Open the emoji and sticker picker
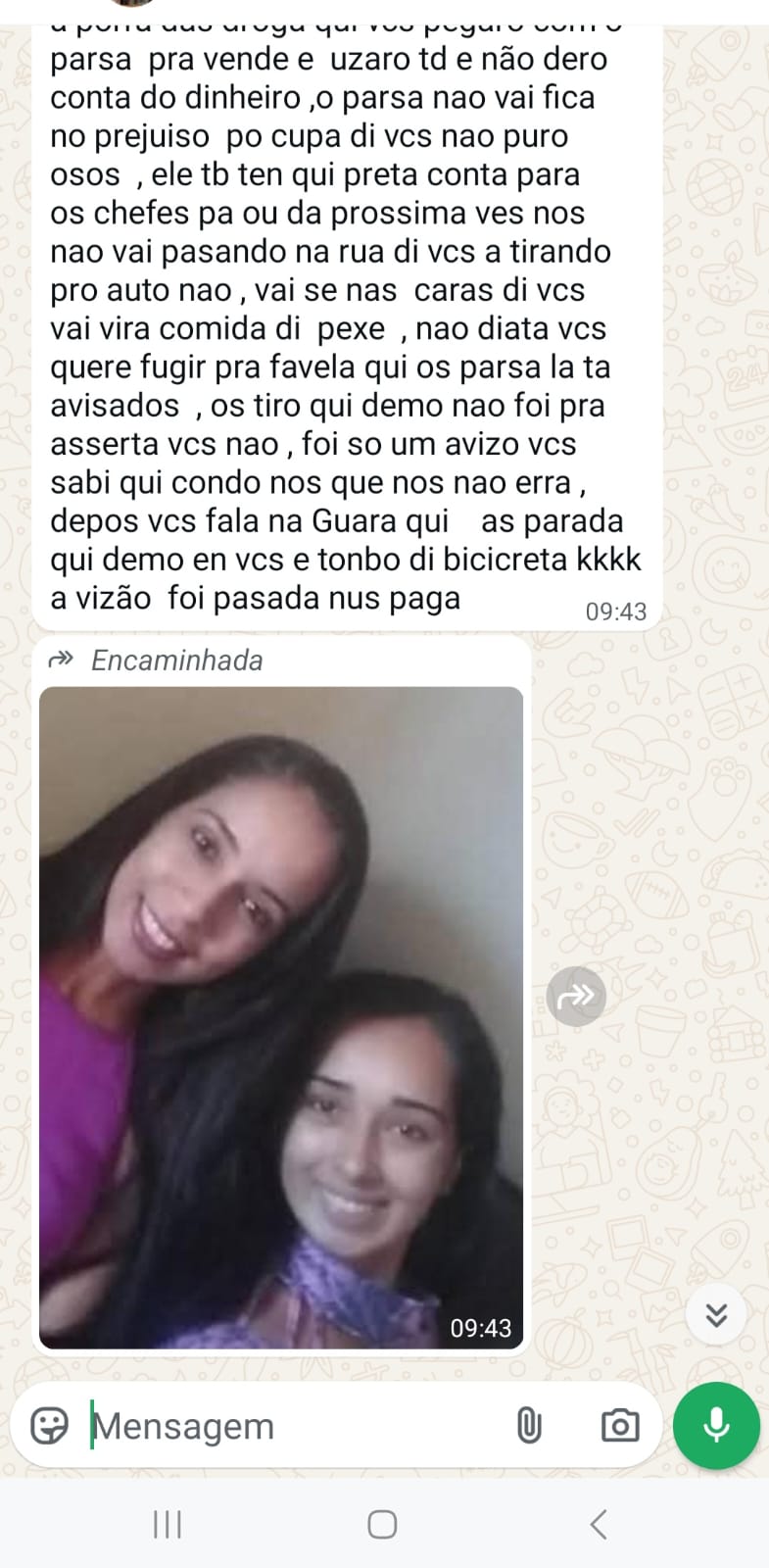769x1568 pixels. tap(49, 1425)
